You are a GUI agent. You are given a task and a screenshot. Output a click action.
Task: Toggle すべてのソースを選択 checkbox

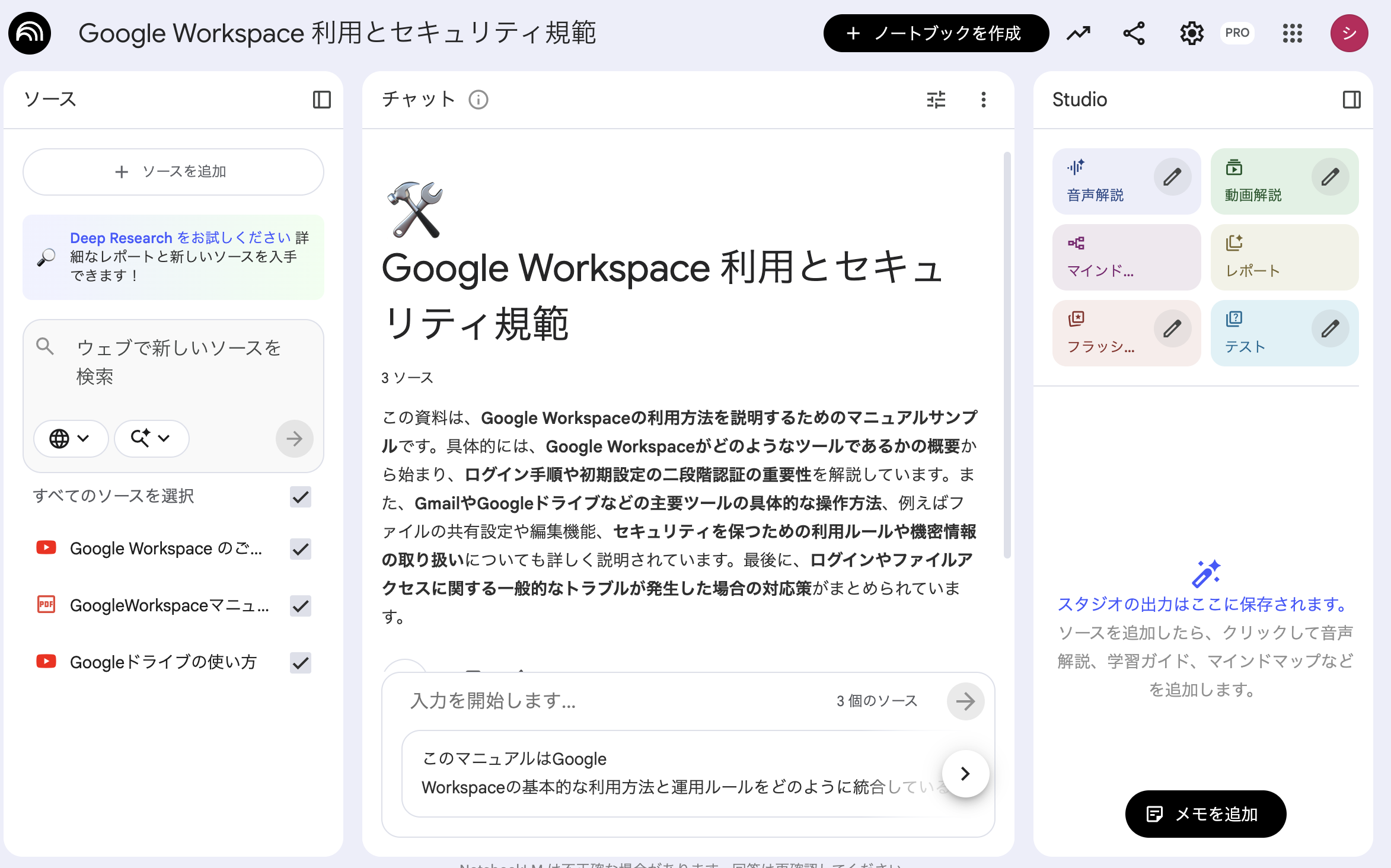point(300,497)
